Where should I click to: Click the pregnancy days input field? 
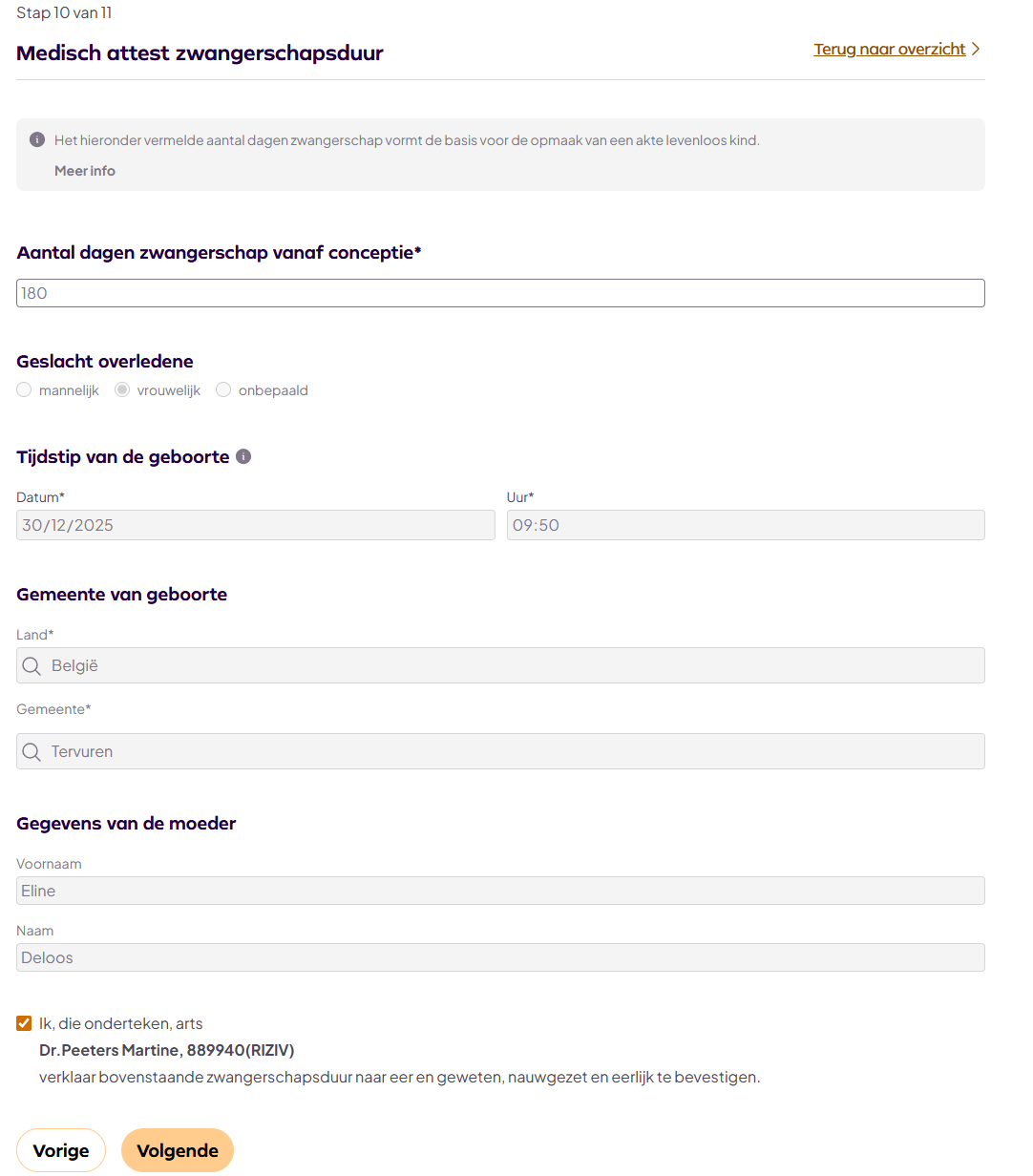[500, 293]
